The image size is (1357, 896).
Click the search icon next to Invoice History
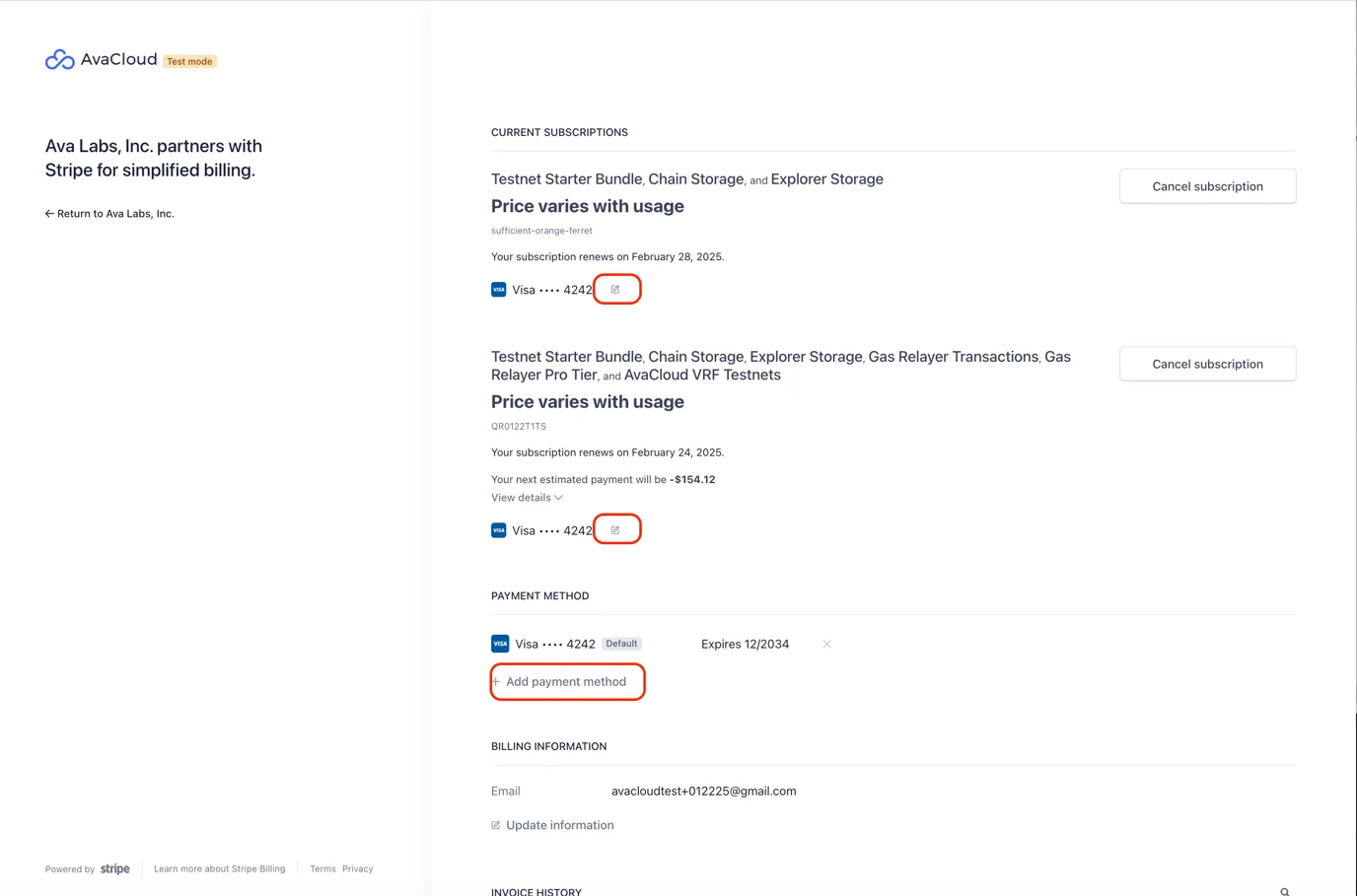pyautogui.click(x=1284, y=891)
